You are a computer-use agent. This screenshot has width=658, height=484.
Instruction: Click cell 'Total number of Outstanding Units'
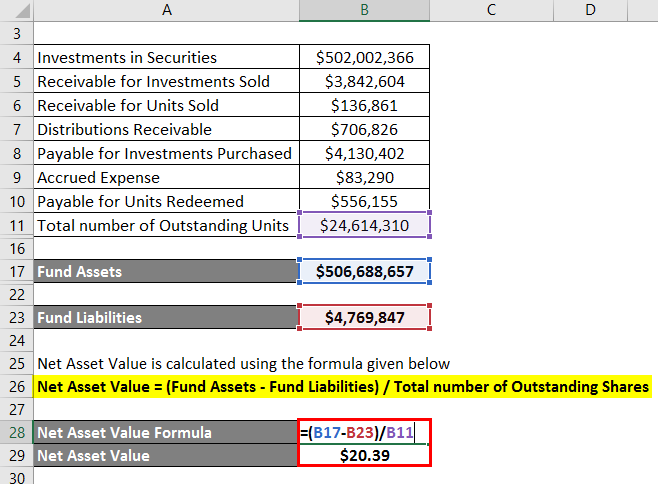point(167,225)
